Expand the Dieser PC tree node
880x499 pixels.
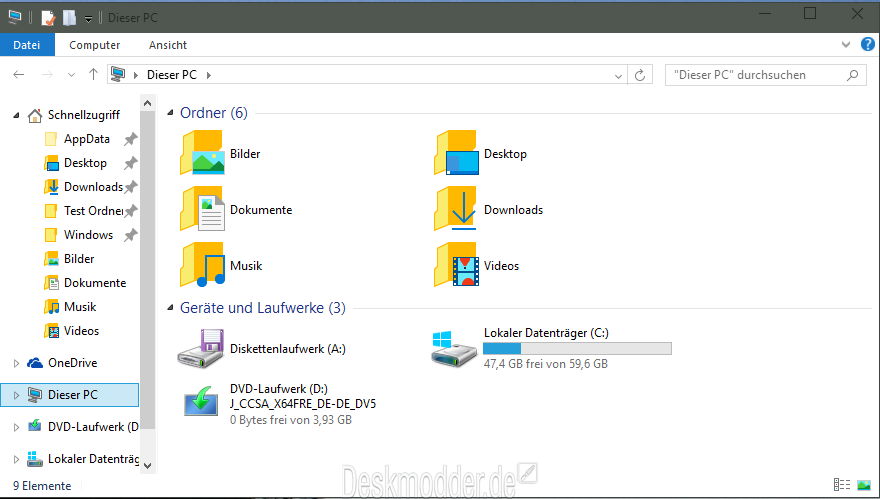tap(16, 396)
